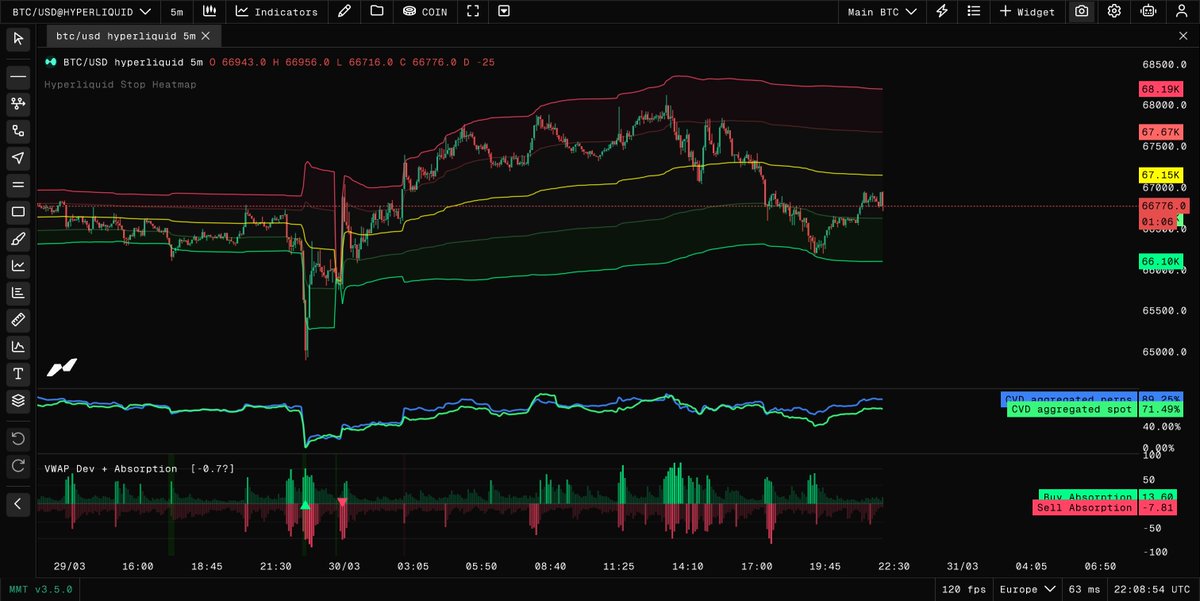Open the folder of saved layouts
The width and height of the screenshot is (1200, 601).
pyautogui.click(x=376, y=11)
